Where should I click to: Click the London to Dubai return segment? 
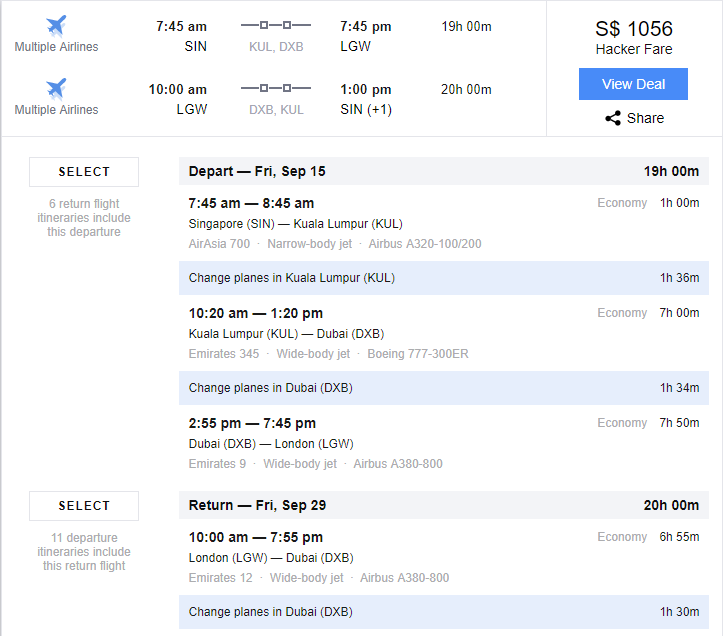tap(444, 557)
